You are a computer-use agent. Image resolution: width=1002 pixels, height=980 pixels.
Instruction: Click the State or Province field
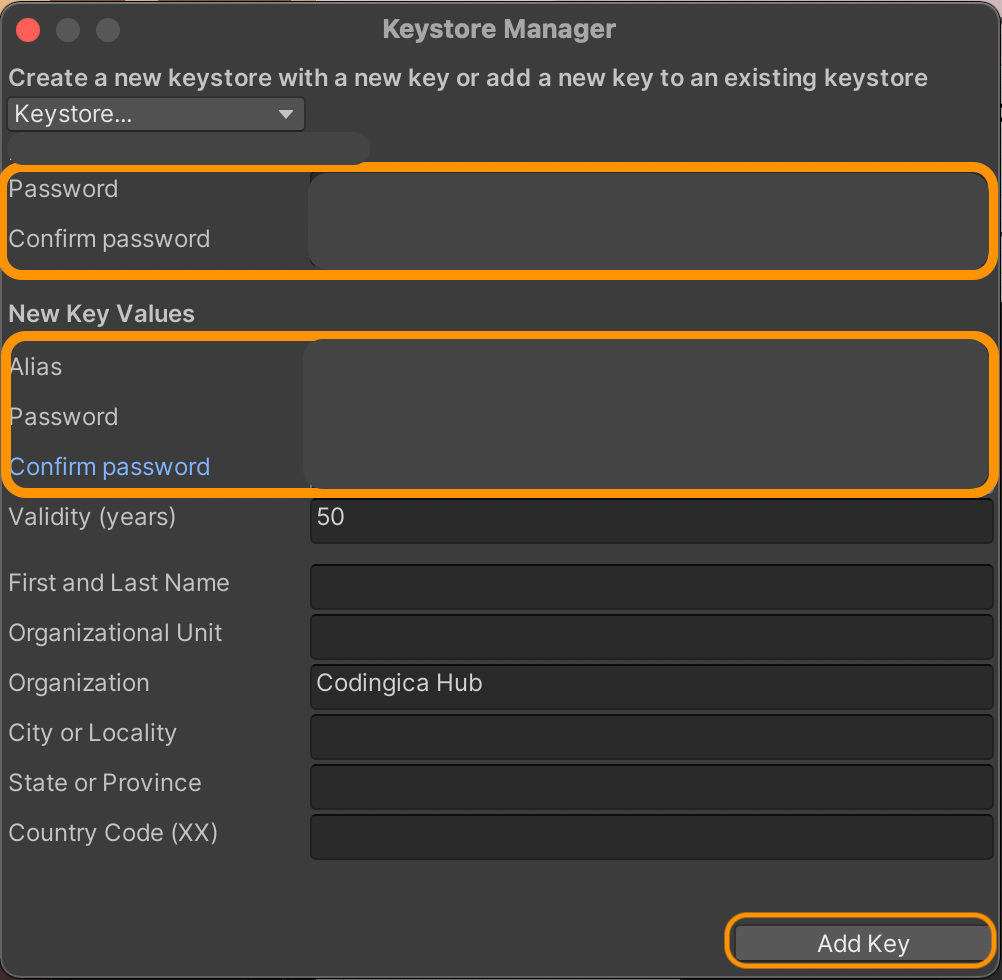coord(650,787)
